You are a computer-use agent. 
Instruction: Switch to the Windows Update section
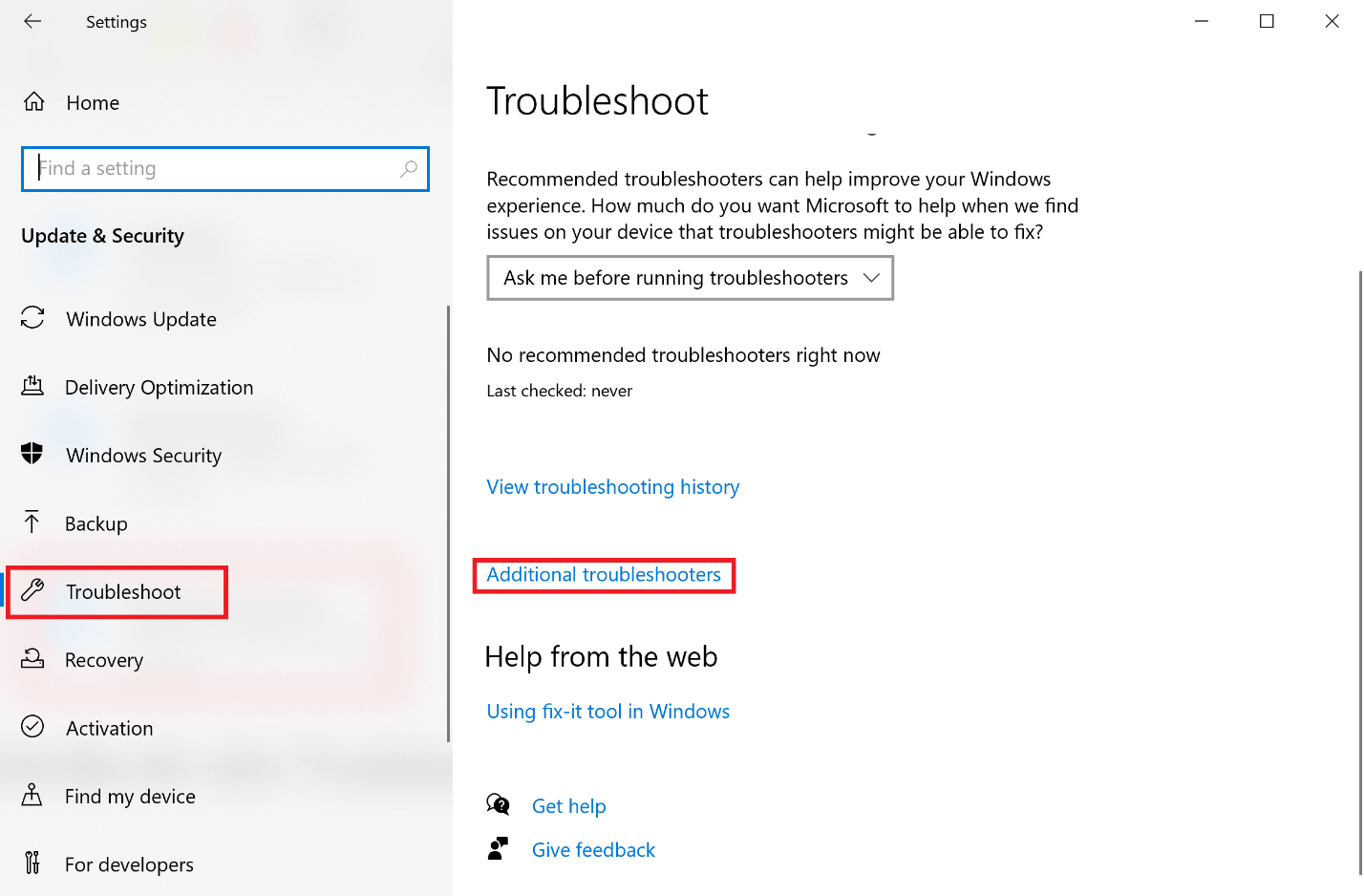(140, 318)
